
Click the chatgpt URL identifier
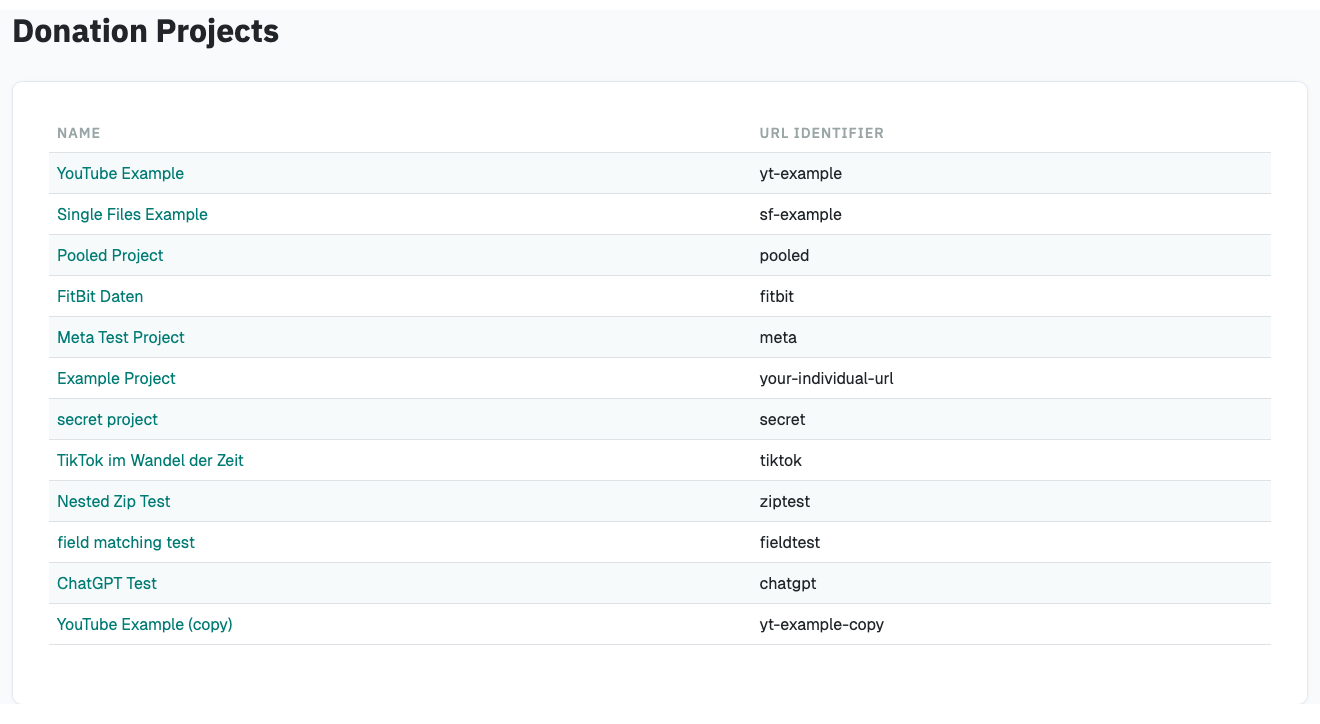788,583
